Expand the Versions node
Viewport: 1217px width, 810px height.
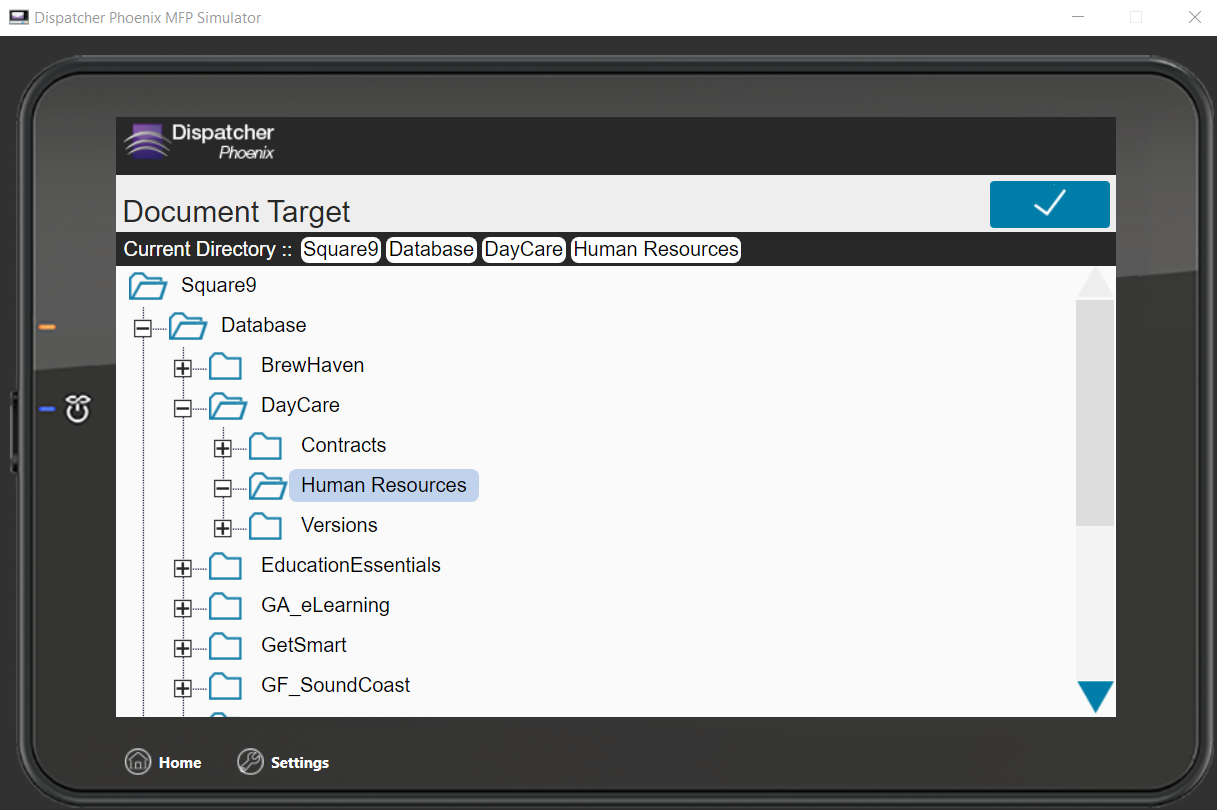click(x=222, y=528)
